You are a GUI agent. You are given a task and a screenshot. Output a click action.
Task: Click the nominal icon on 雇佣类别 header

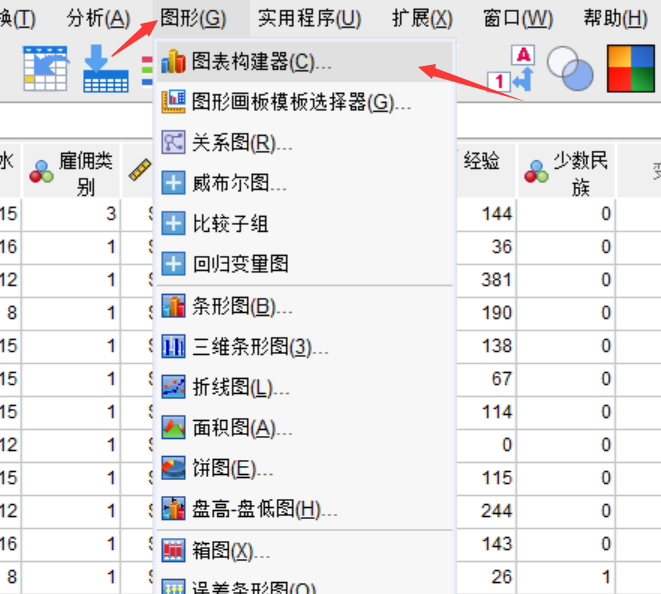coord(41,171)
